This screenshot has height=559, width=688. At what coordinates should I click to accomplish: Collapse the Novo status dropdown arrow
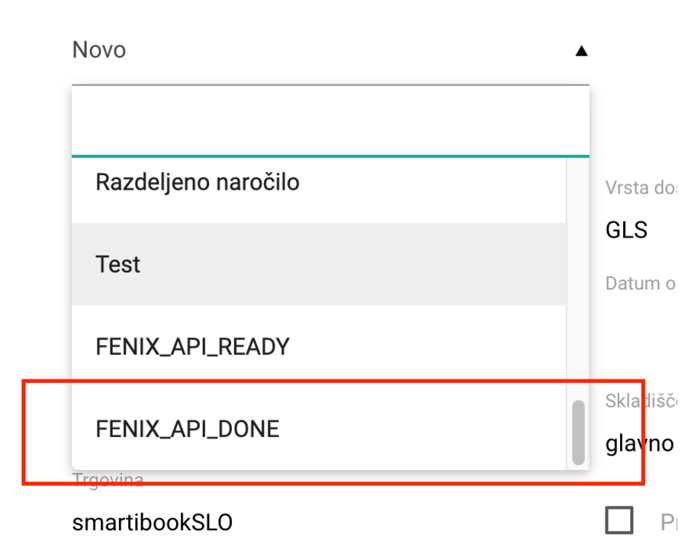[581, 51]
